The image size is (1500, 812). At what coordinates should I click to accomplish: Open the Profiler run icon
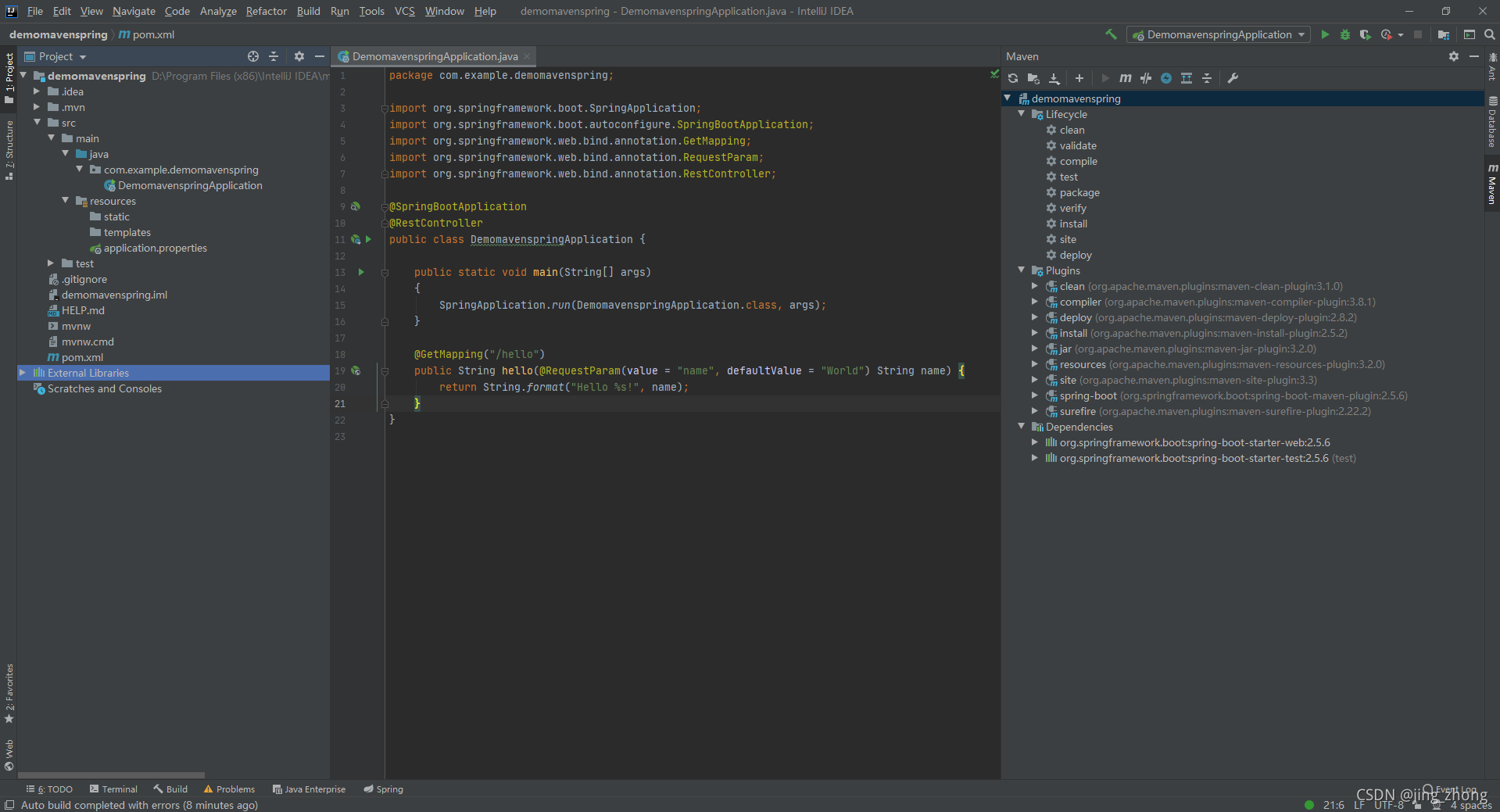click(x=1387, y=34)
